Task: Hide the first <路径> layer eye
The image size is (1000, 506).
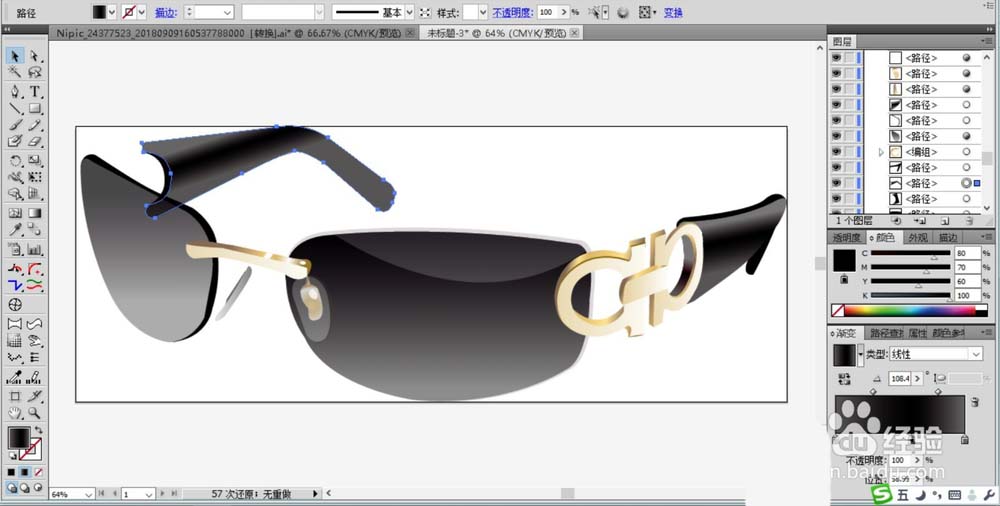Action: pos(836,58)
